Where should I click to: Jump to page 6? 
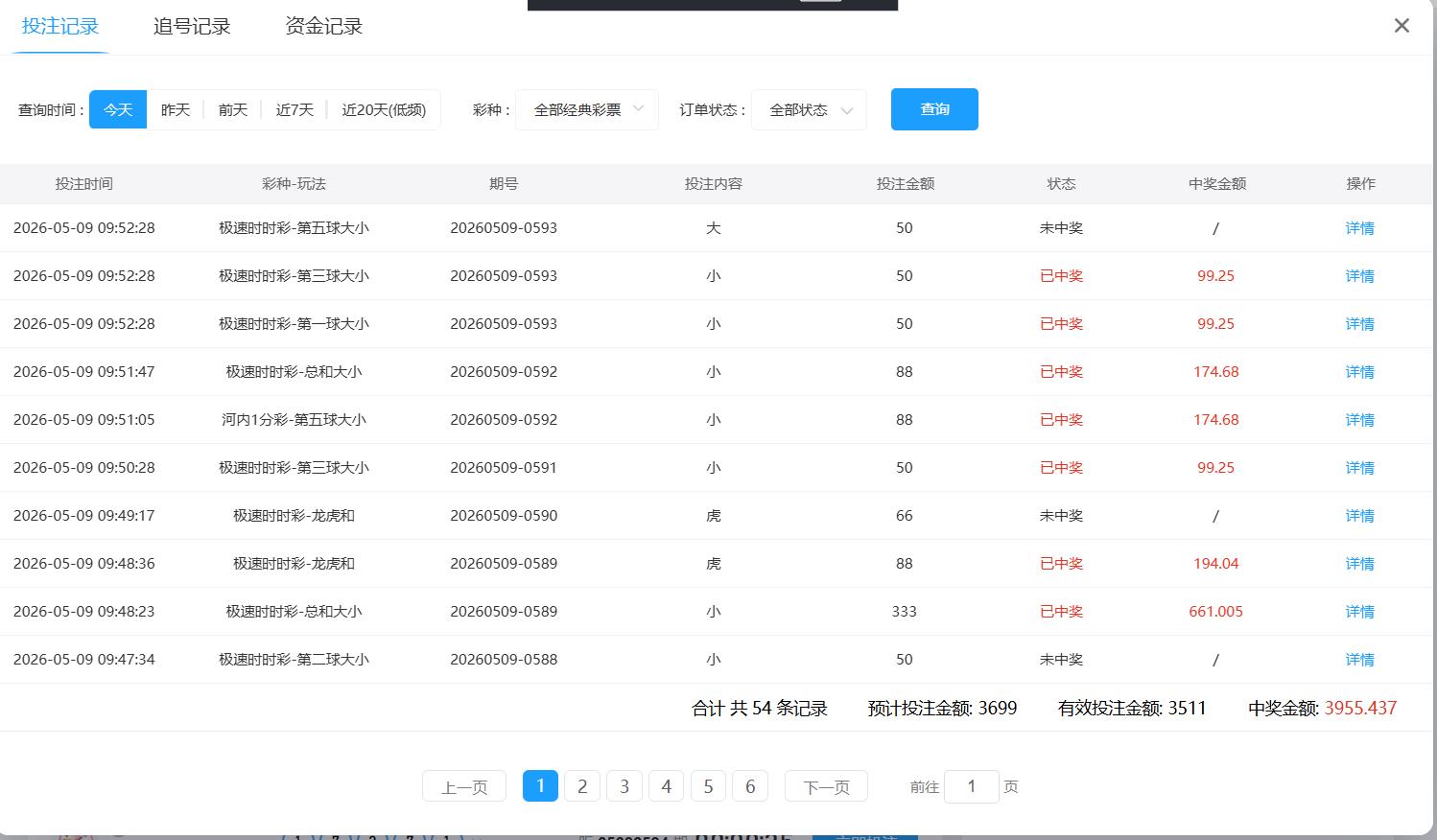(750, 786)
